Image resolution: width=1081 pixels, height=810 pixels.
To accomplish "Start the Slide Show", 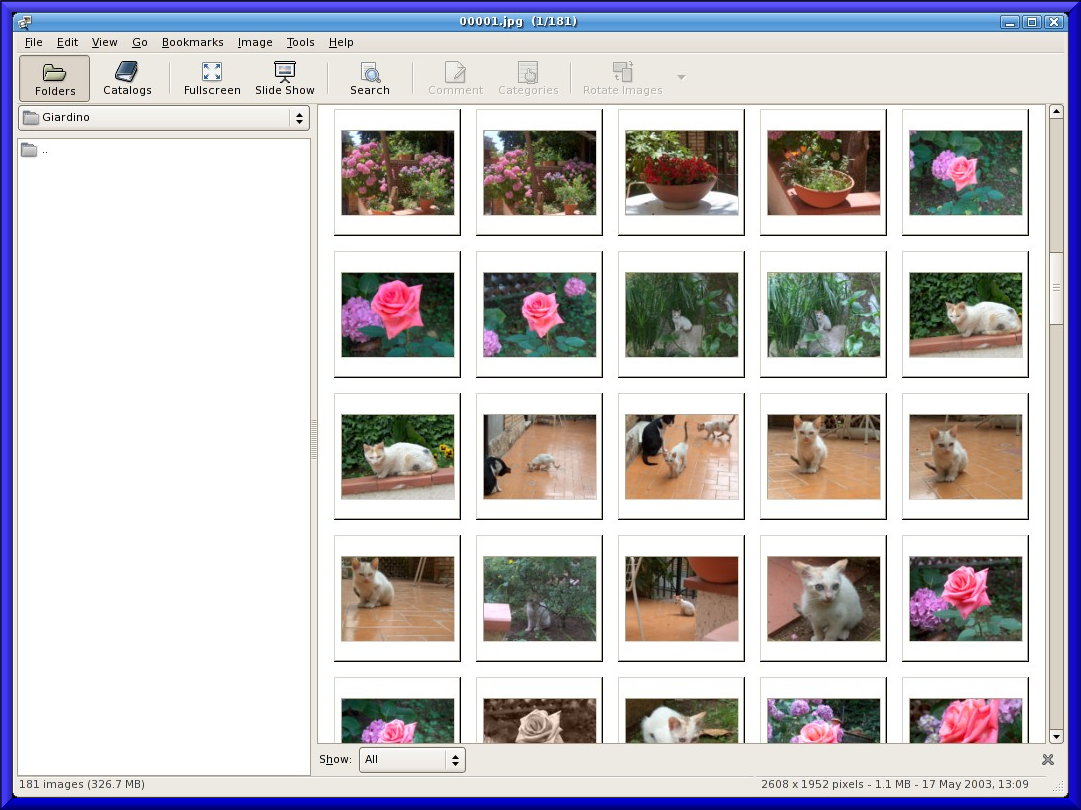I will (284, 78).
